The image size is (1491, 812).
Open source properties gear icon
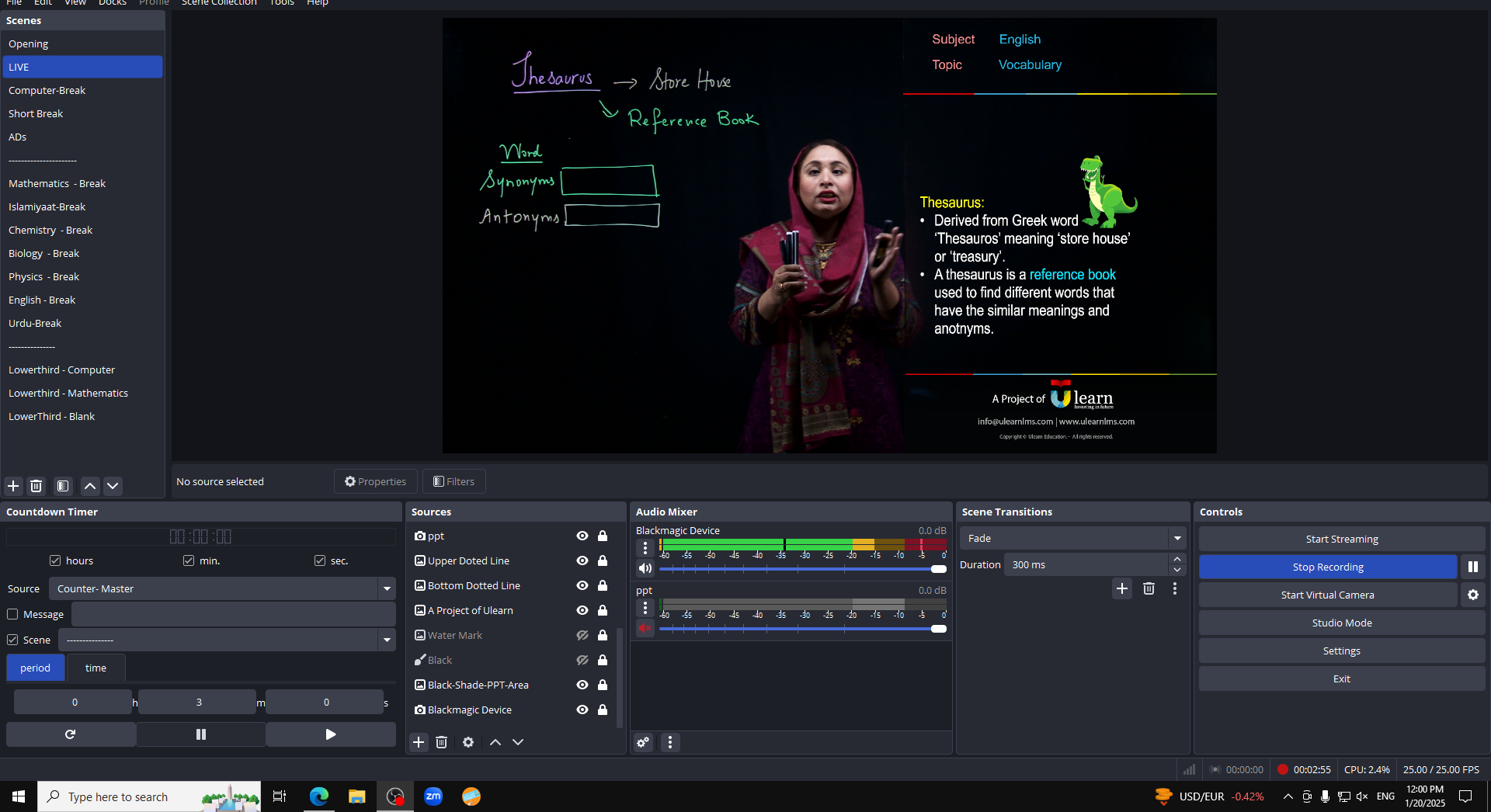468,742
